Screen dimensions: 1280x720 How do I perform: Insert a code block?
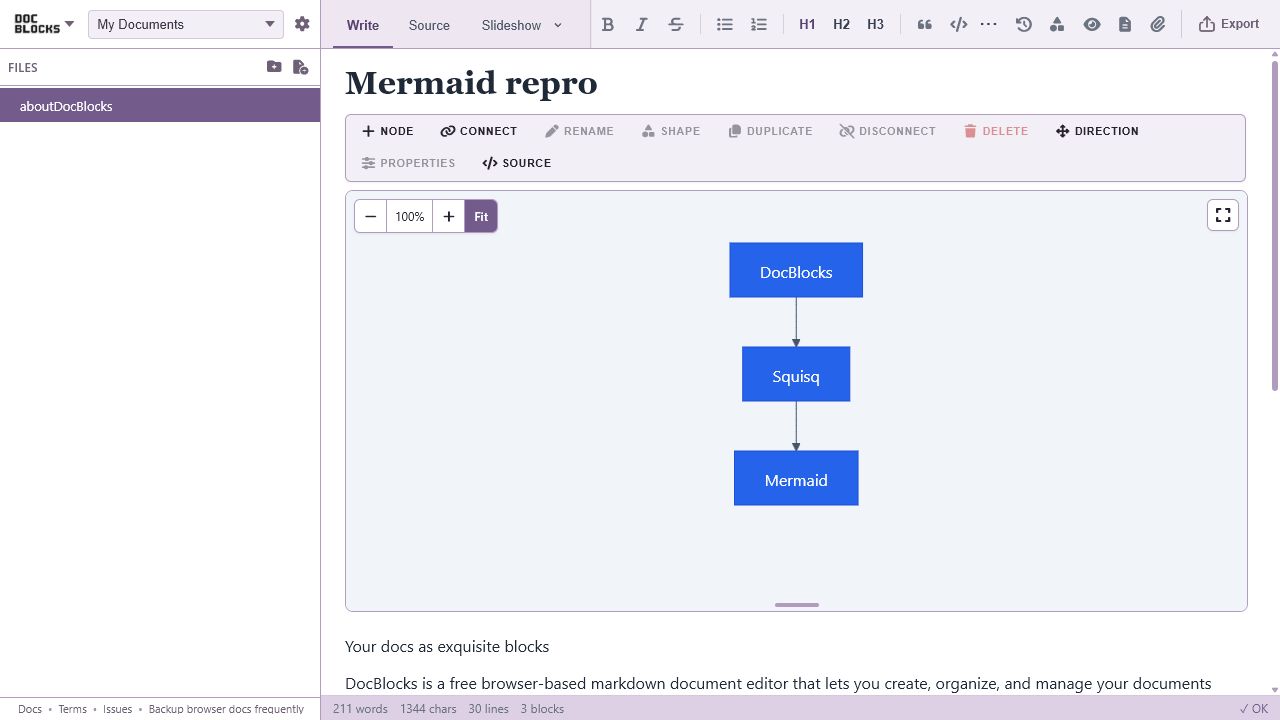(x=958, y=24)
